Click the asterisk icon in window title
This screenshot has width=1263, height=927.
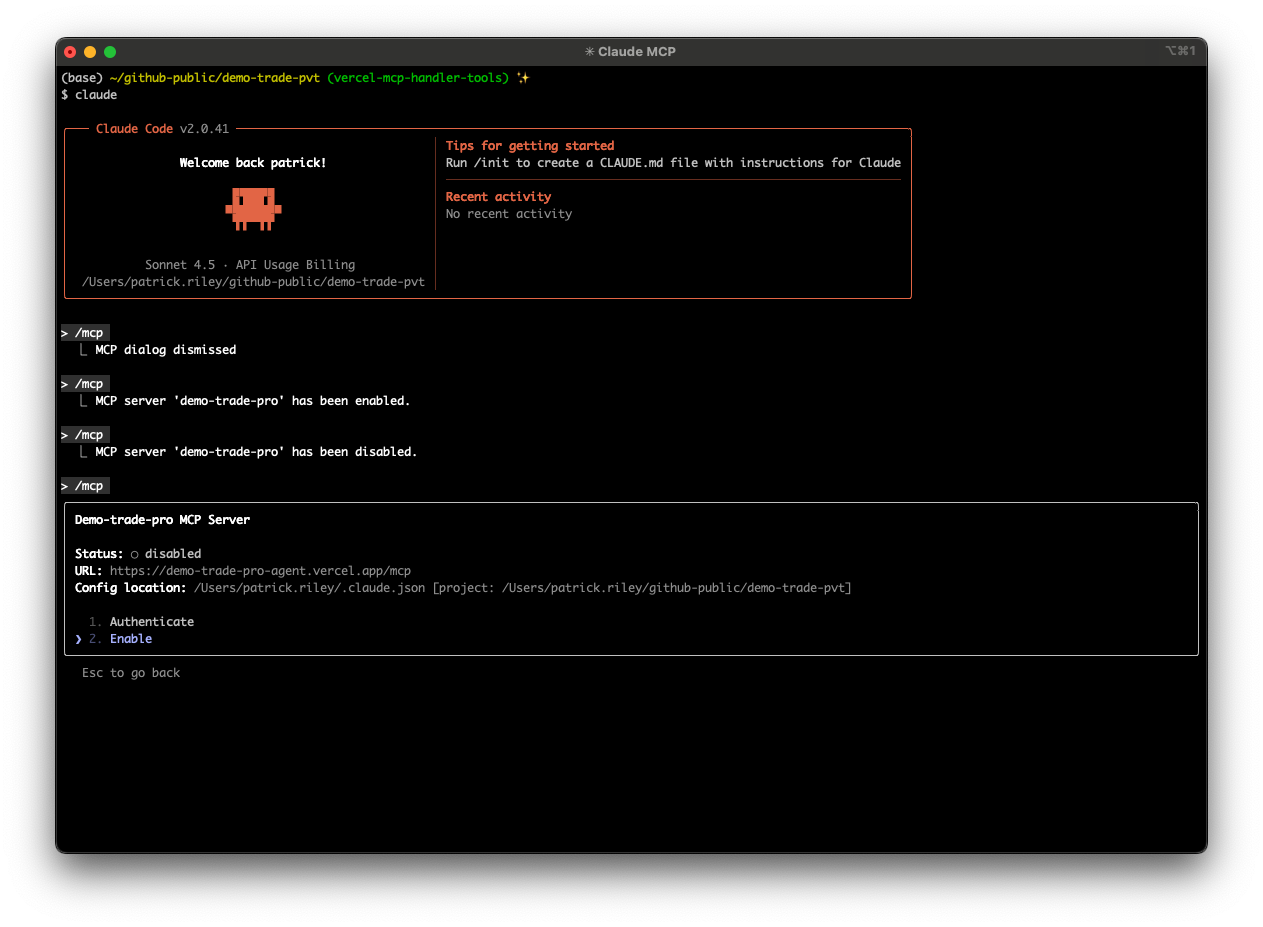[589, 51]
